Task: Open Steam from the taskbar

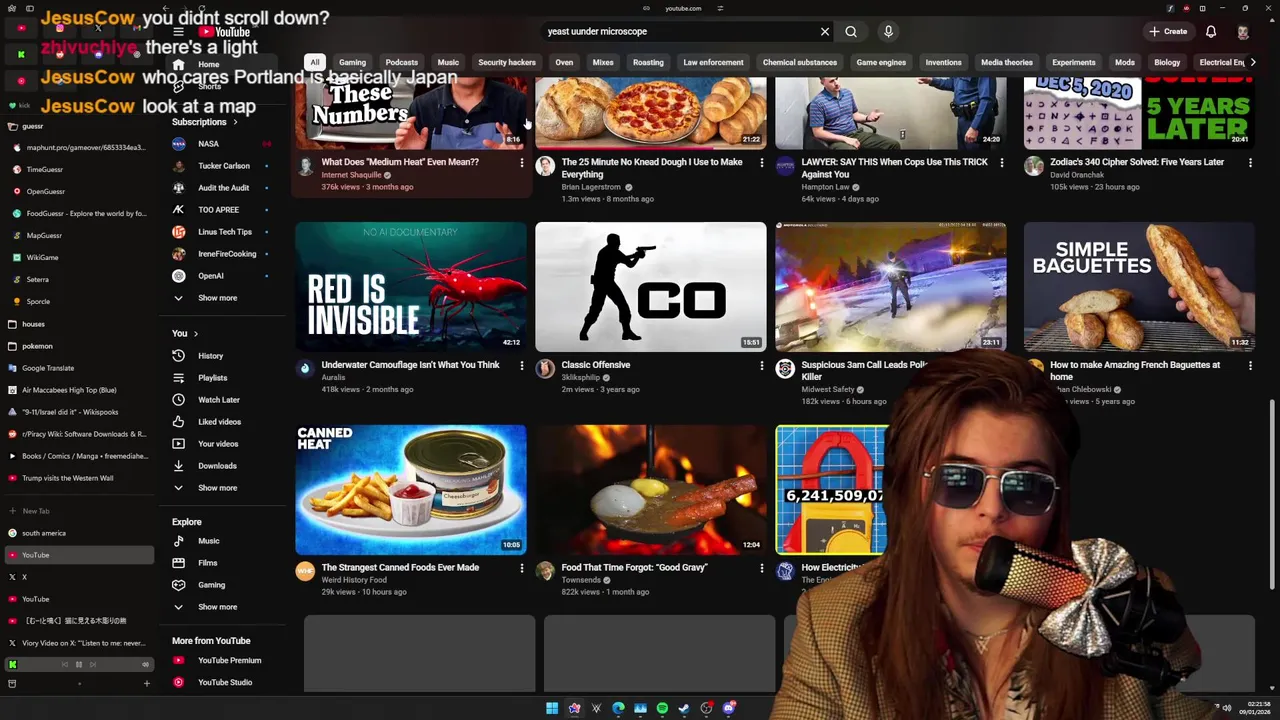Action: (x=684, y=708)
